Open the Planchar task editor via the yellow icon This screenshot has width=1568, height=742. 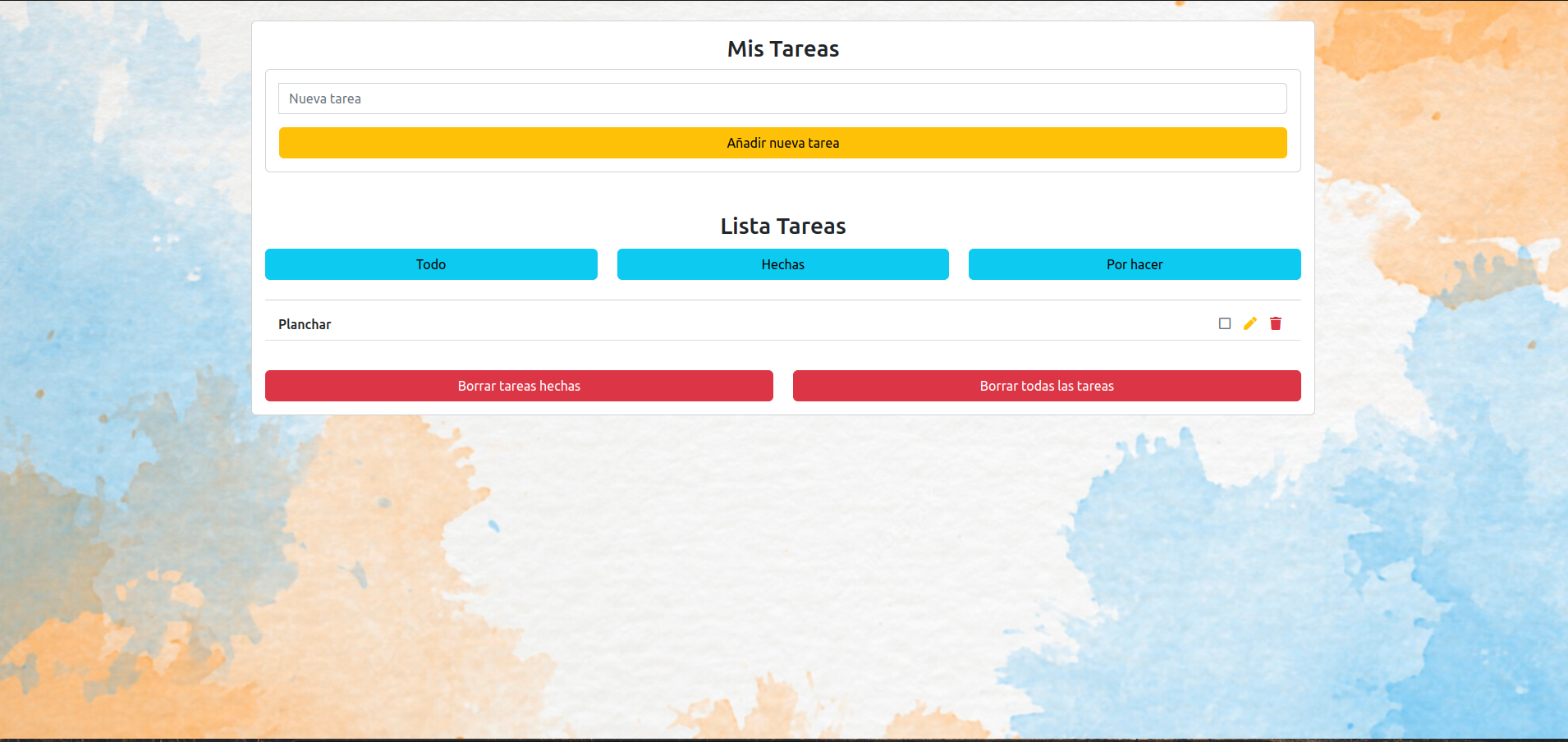pos(1249,323)
